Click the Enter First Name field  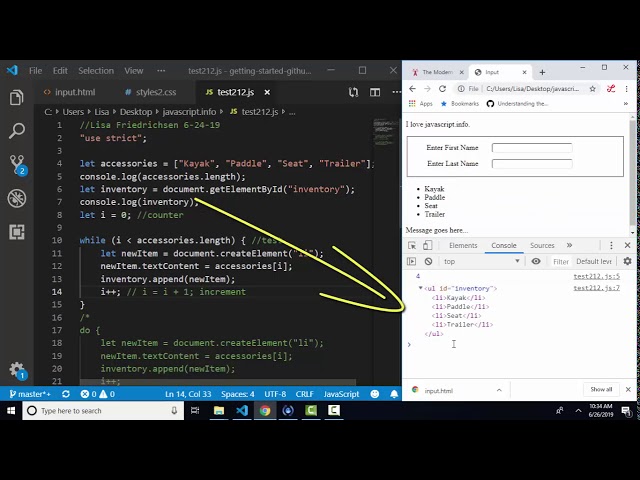(x=532, y=148)
